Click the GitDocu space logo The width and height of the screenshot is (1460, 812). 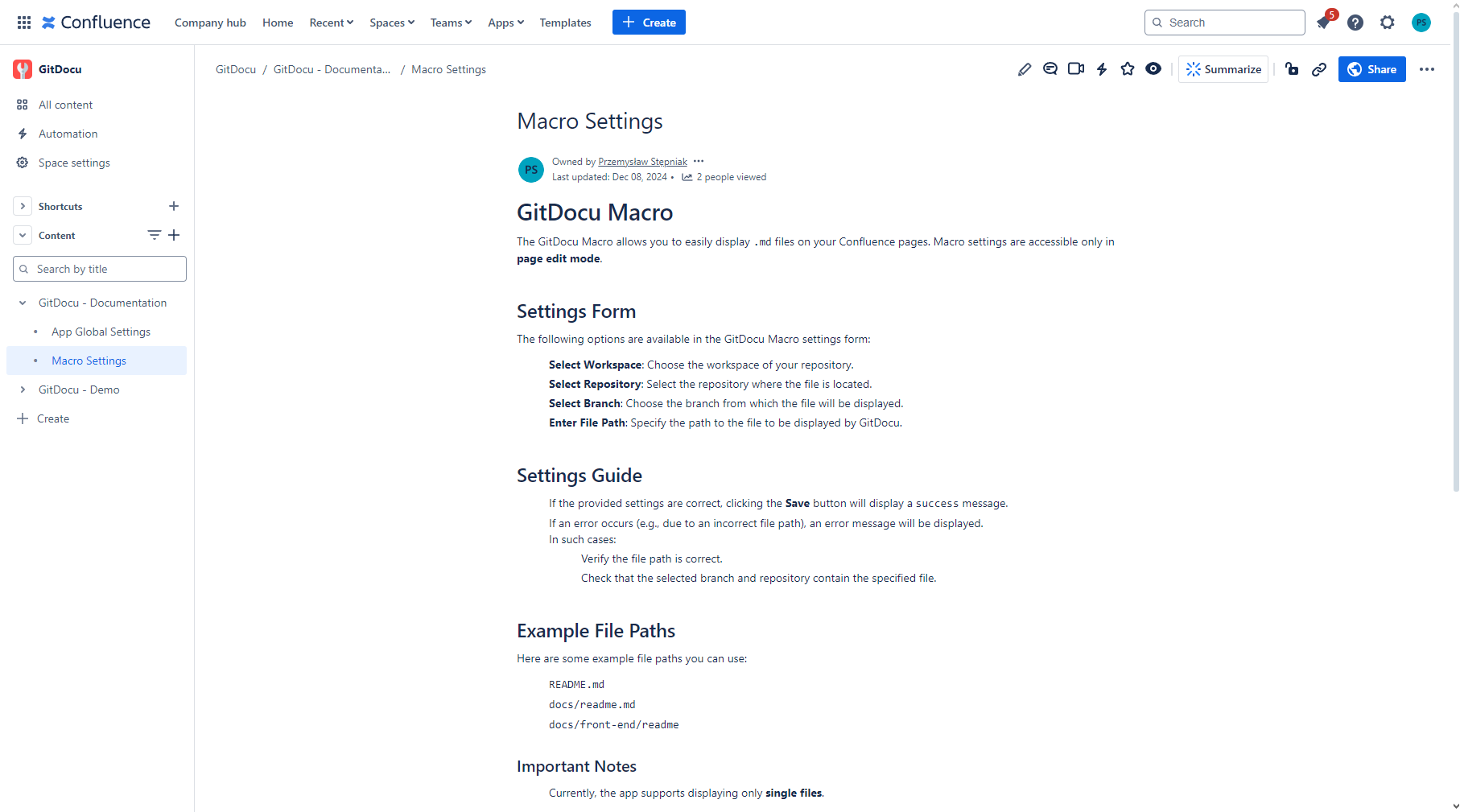pyautogui.click(x=23, y=69)
